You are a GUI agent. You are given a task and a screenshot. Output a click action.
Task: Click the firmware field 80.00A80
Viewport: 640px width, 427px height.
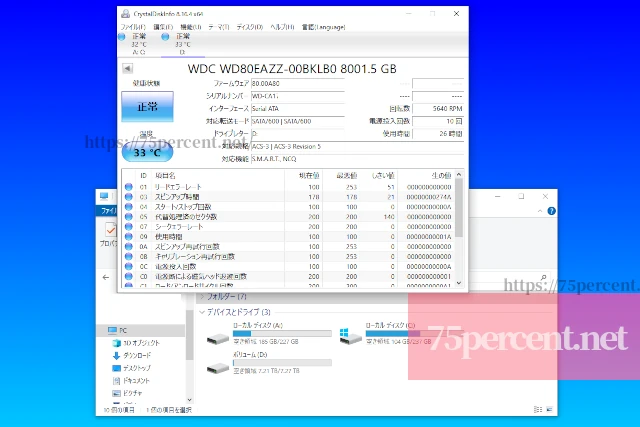[x=298, y=84]
